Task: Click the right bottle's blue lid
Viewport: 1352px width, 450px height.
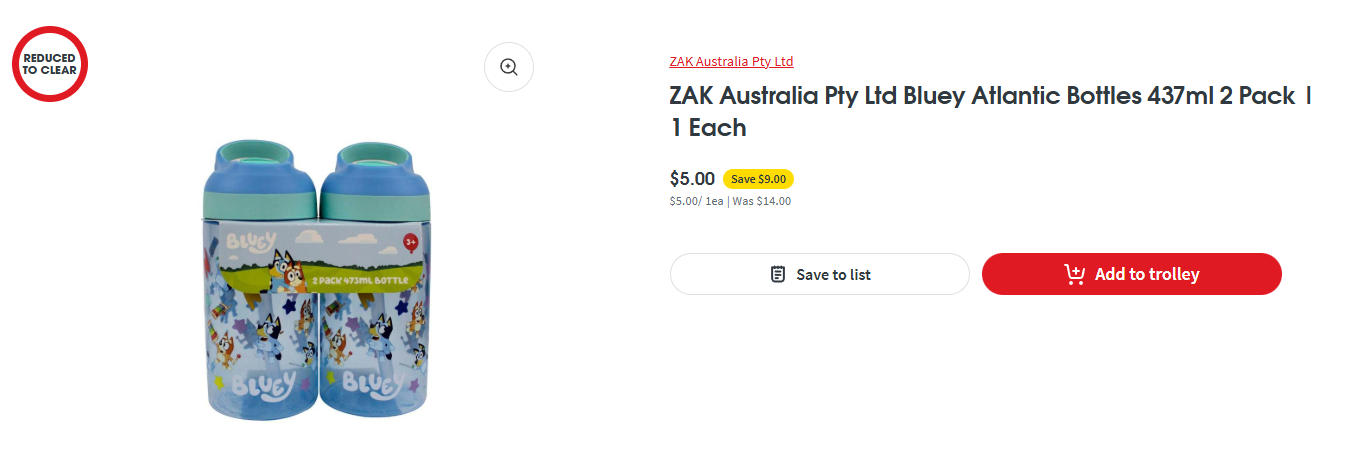Action: coord(377,175)
